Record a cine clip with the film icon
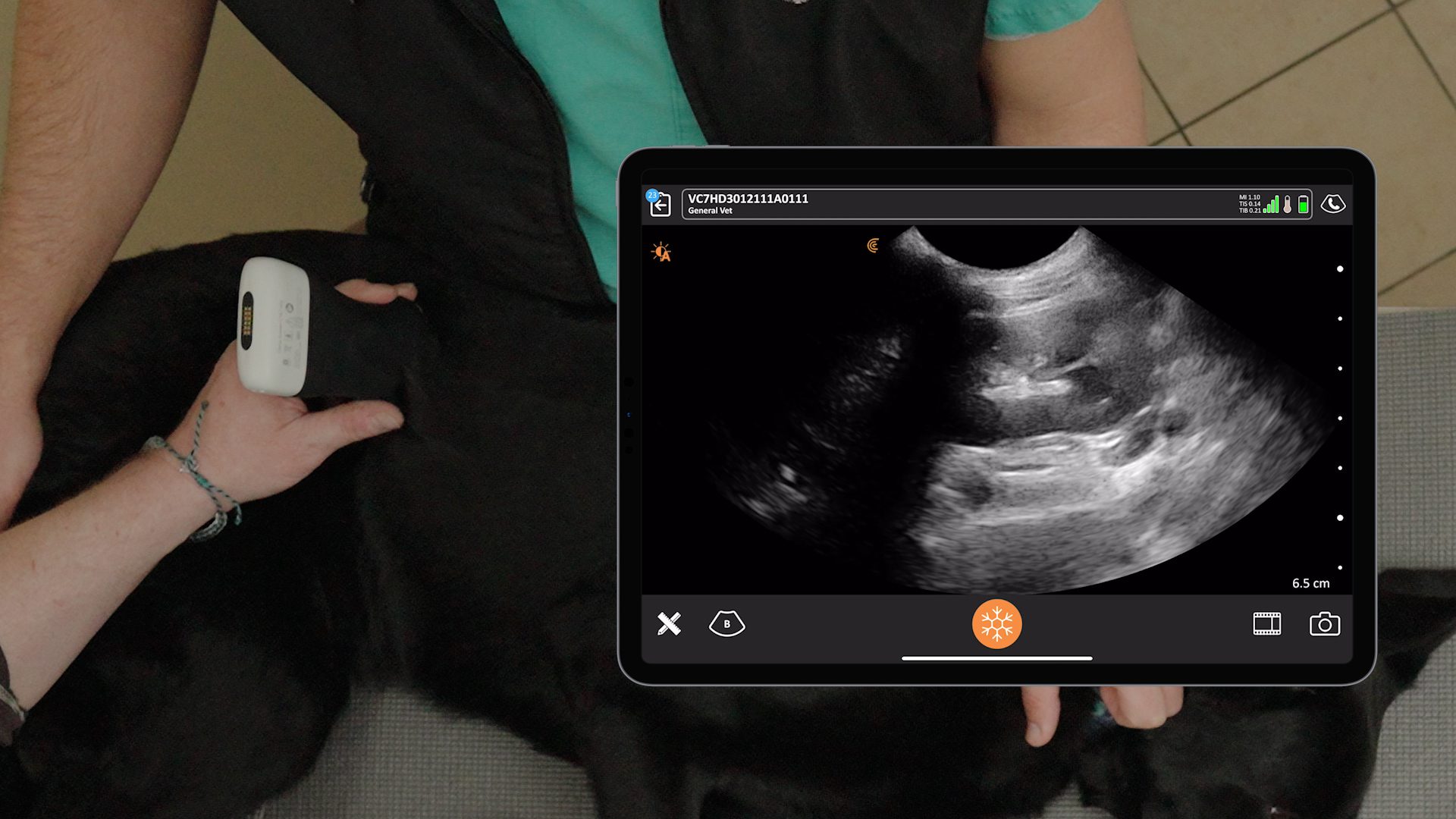The width and height of the screenshot is (1456, 819). point(1266,624)
